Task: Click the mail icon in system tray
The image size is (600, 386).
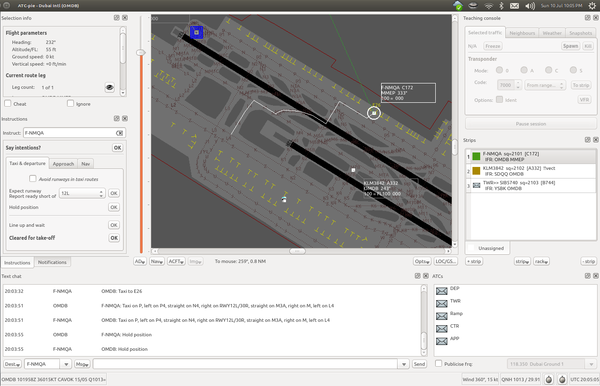Action: click(x=514, y=6)
